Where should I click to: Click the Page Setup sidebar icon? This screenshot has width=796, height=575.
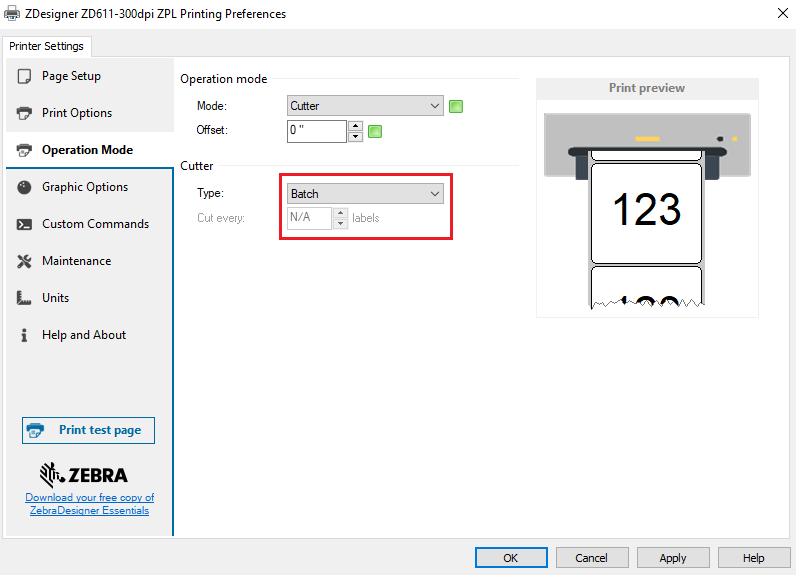[24, 76]
